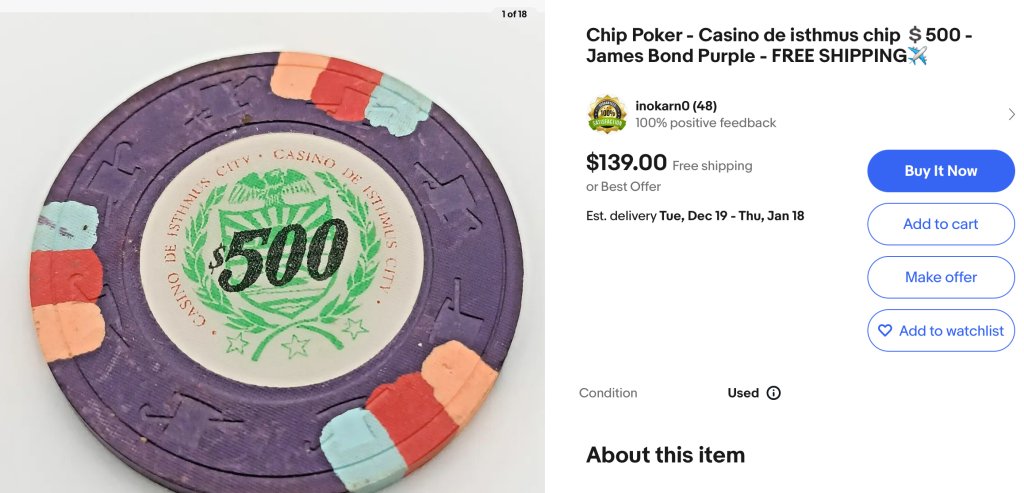Open seller profile inokarn0 (48)

pos(676,106)
